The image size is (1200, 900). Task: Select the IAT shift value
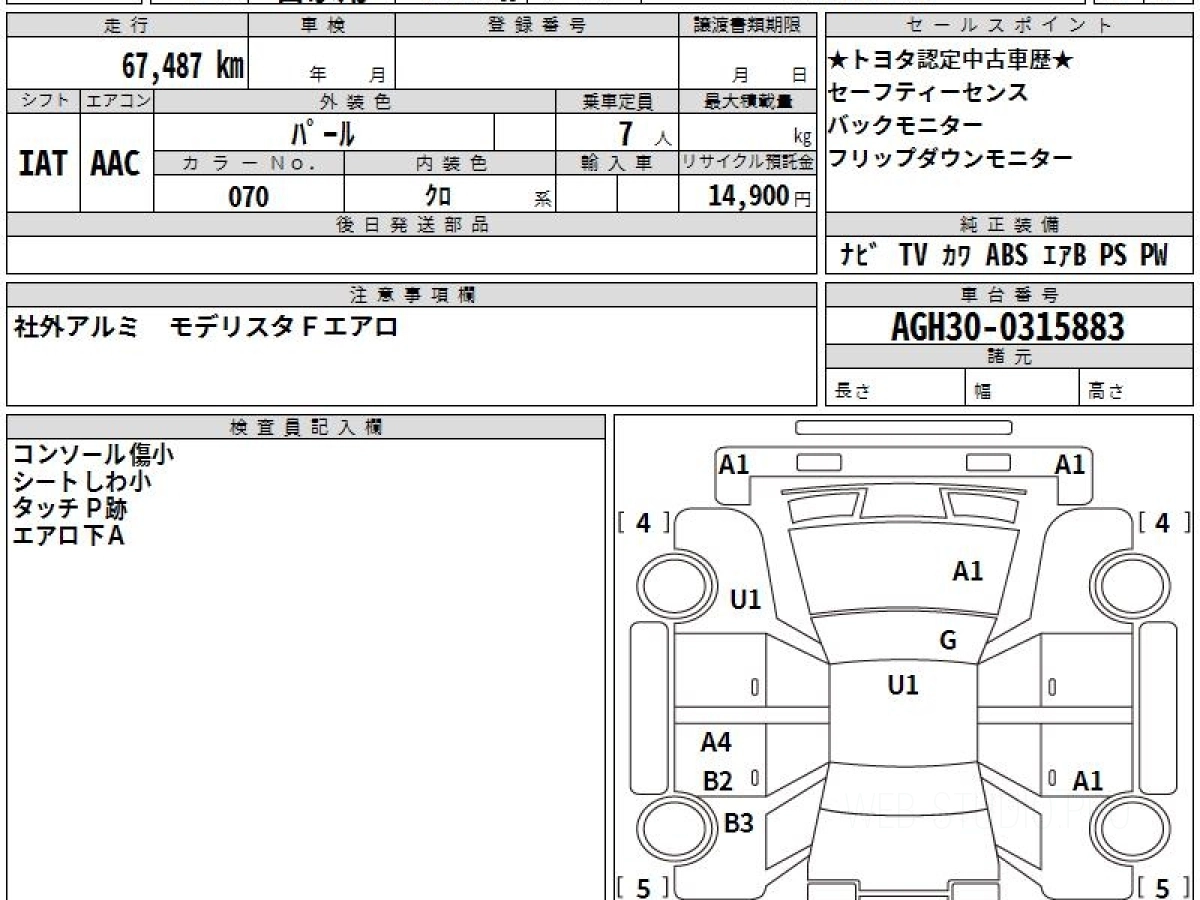point(43,163)
